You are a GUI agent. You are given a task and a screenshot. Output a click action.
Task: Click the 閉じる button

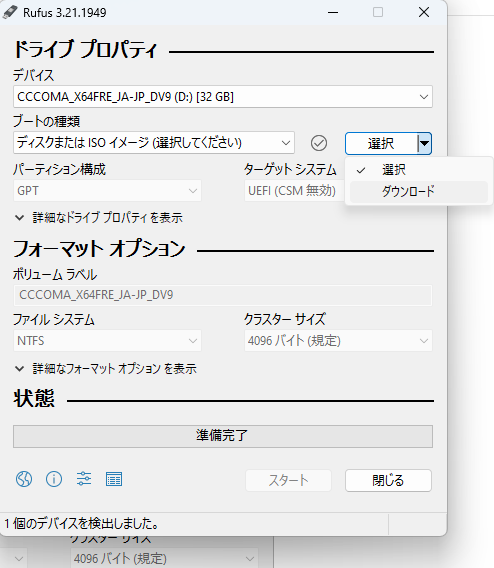click(388, 480)
